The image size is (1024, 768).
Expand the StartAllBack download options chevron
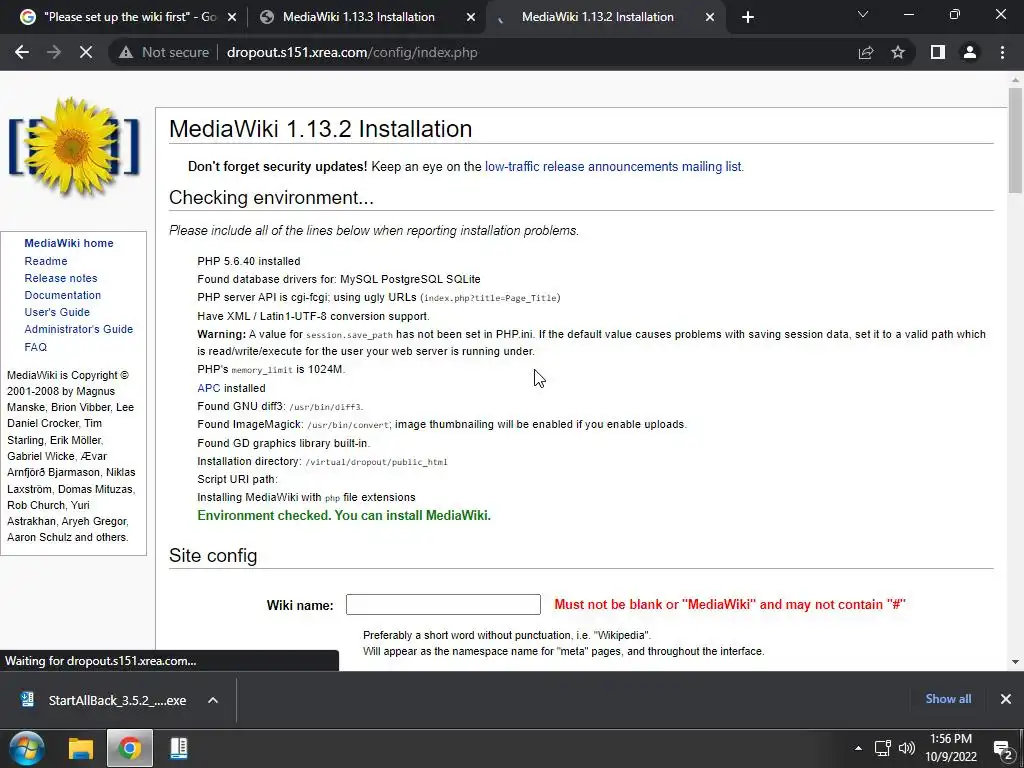(x=213, y=700)
